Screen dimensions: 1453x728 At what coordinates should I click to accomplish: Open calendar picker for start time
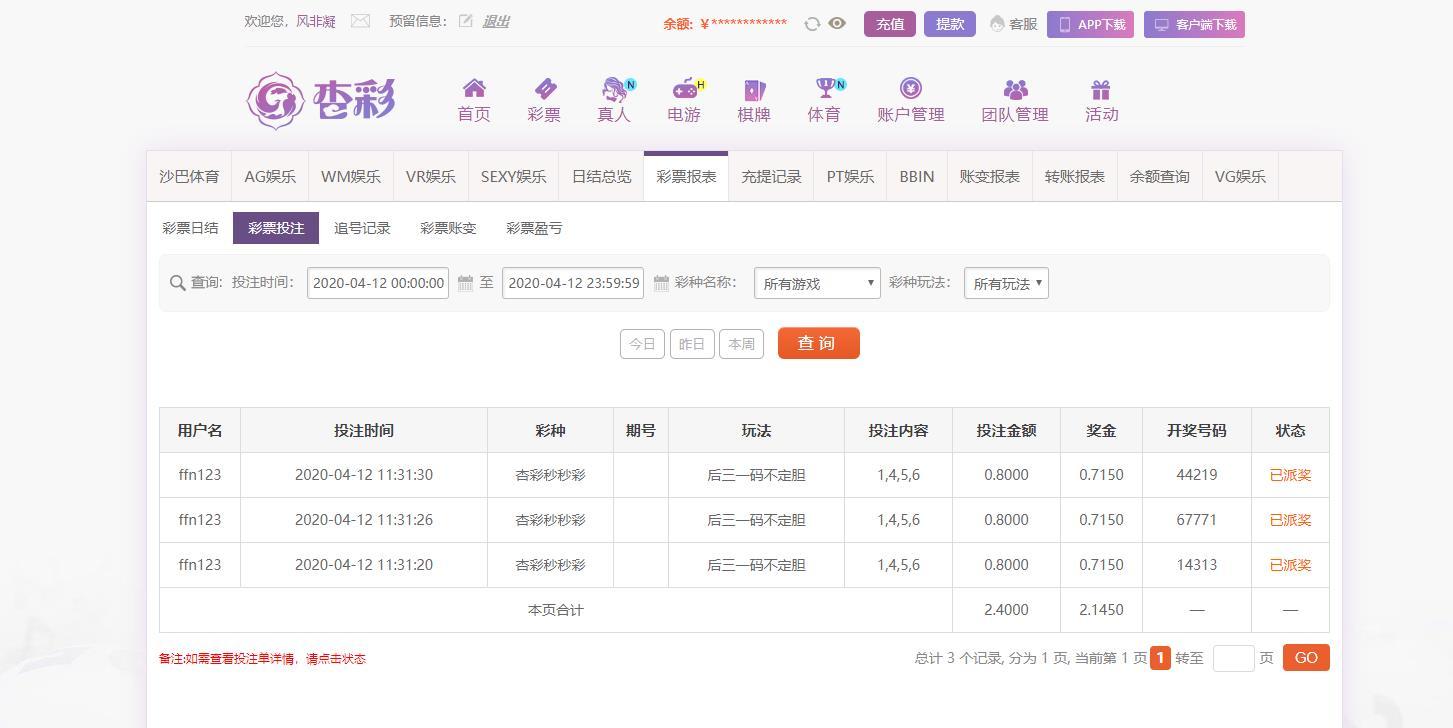pos(465,283)
